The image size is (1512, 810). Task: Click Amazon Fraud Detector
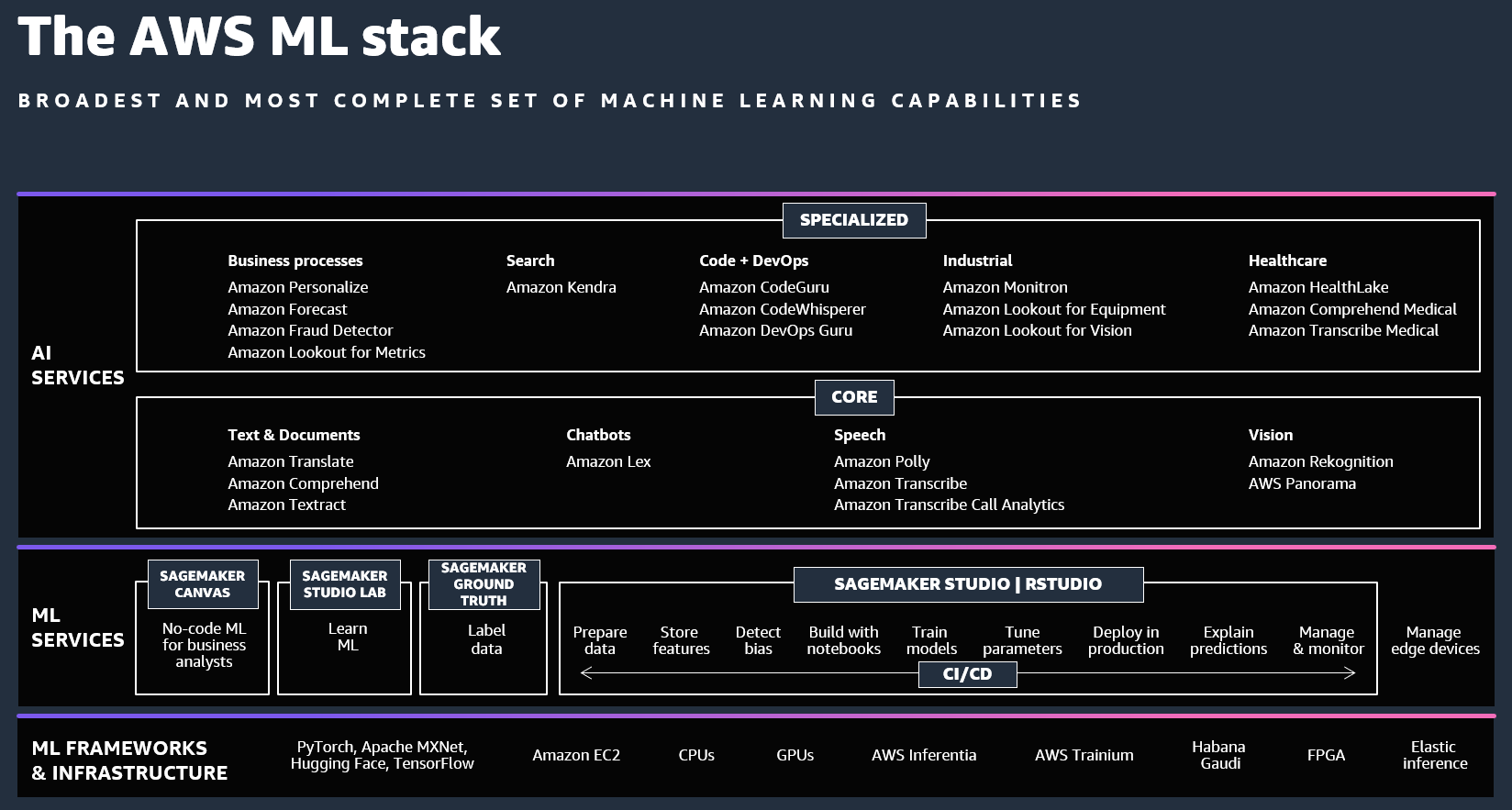coord(310,330)
